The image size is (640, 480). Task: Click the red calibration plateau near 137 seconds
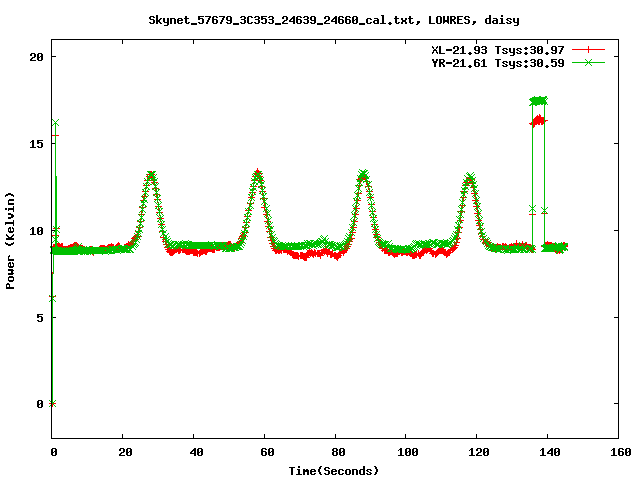pos(538,121)
